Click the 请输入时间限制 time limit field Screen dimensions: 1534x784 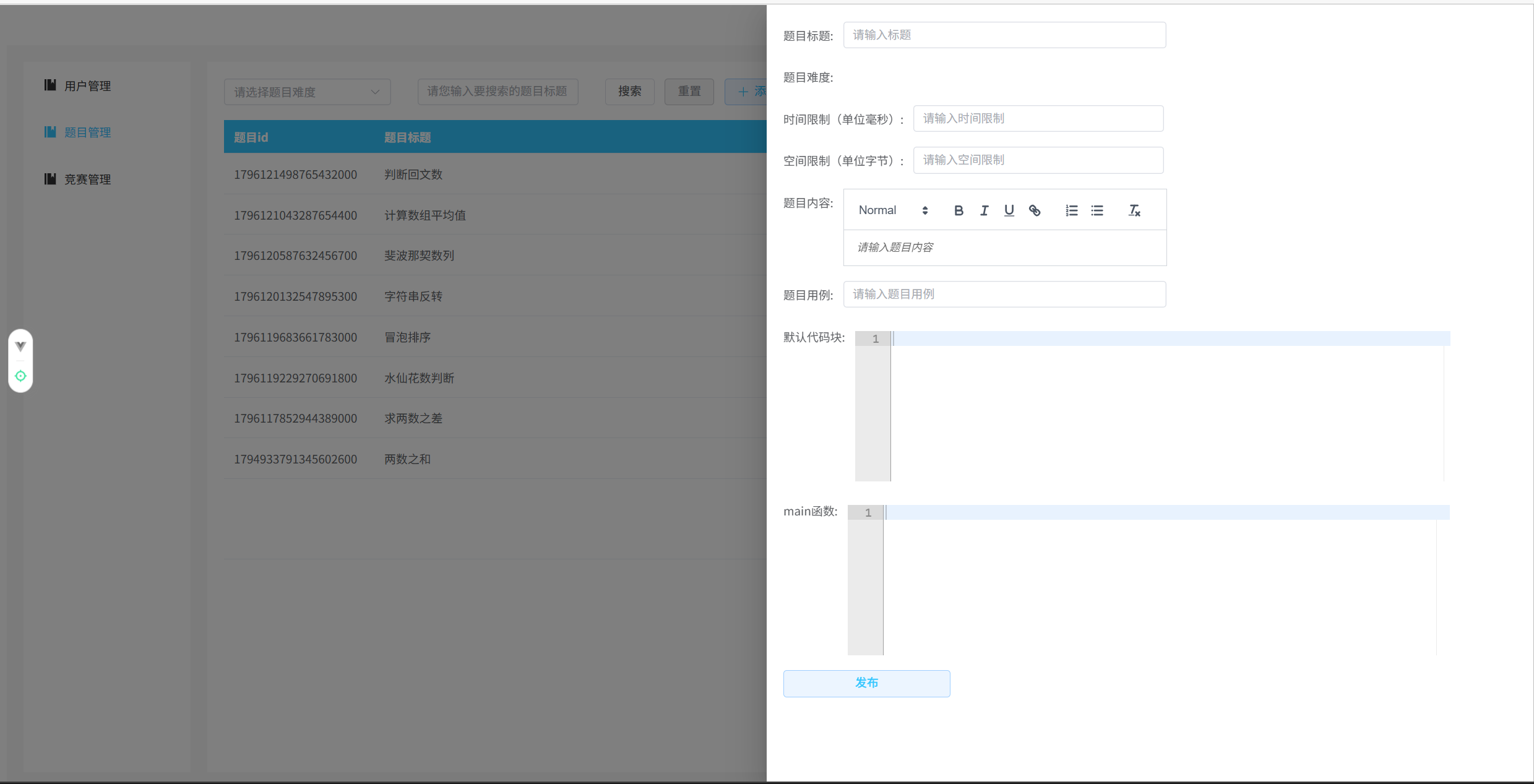[1038, 118]
